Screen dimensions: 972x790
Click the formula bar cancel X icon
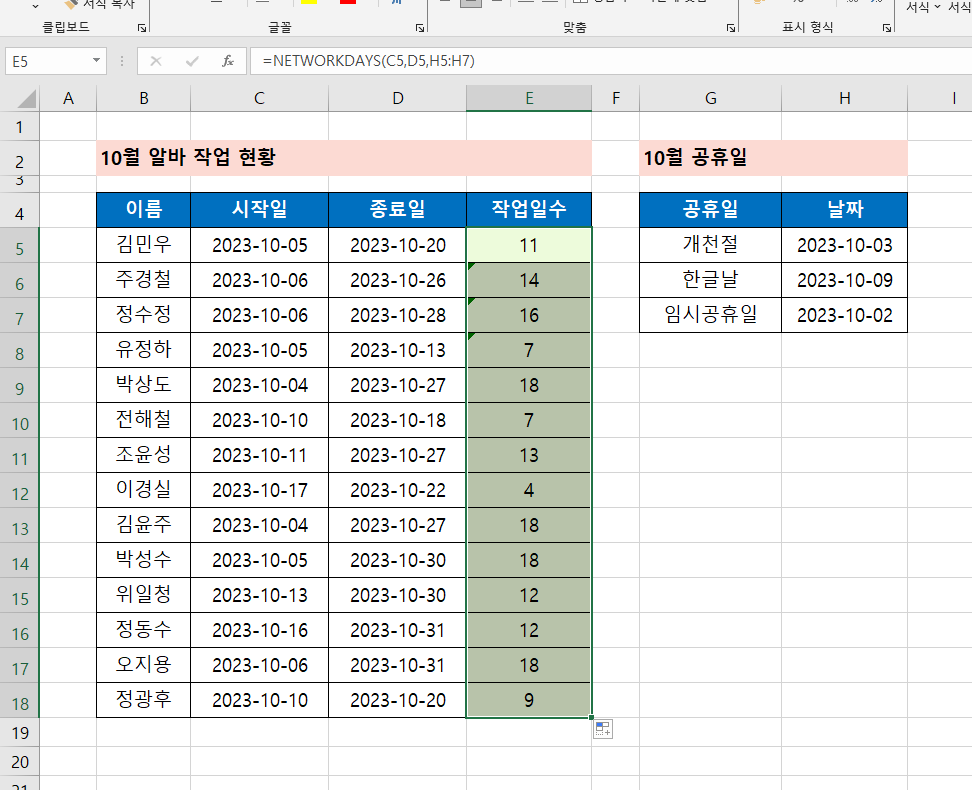click(156, 61)
